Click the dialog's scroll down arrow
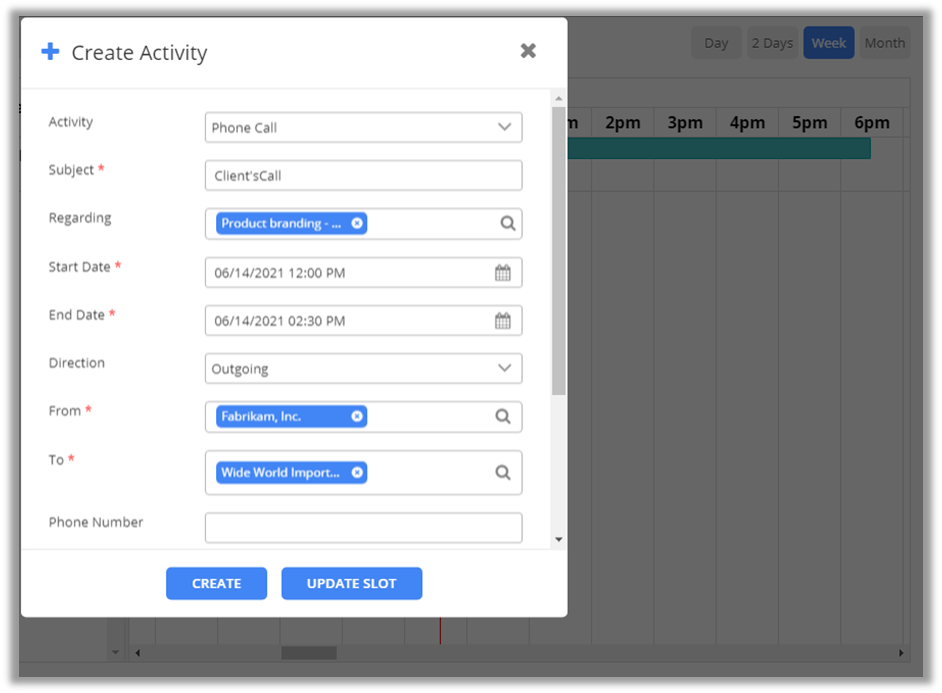The width and height of the screenshot is (942, 693). [x=558, y=540]
